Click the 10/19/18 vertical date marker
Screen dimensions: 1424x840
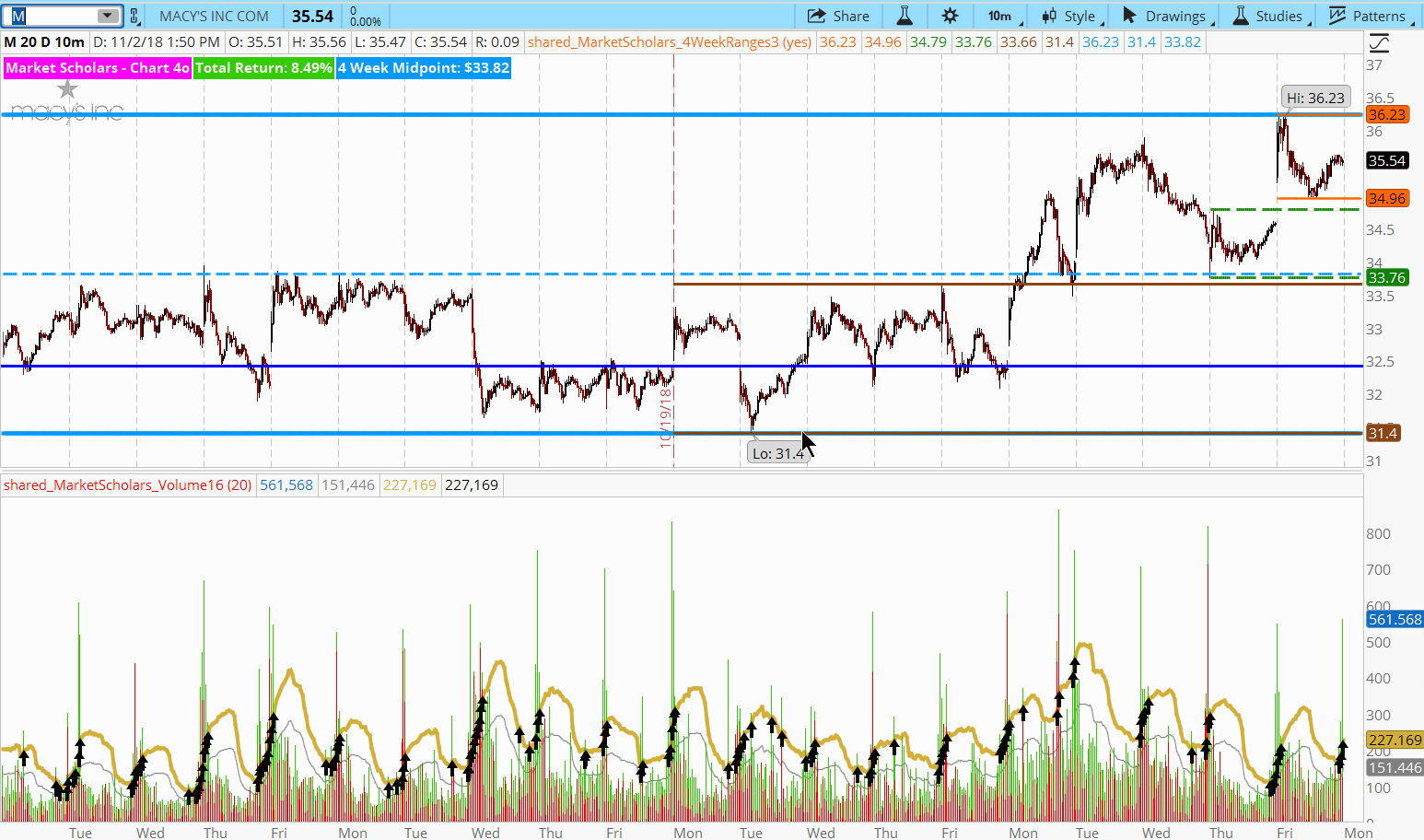tap(665, 418)
